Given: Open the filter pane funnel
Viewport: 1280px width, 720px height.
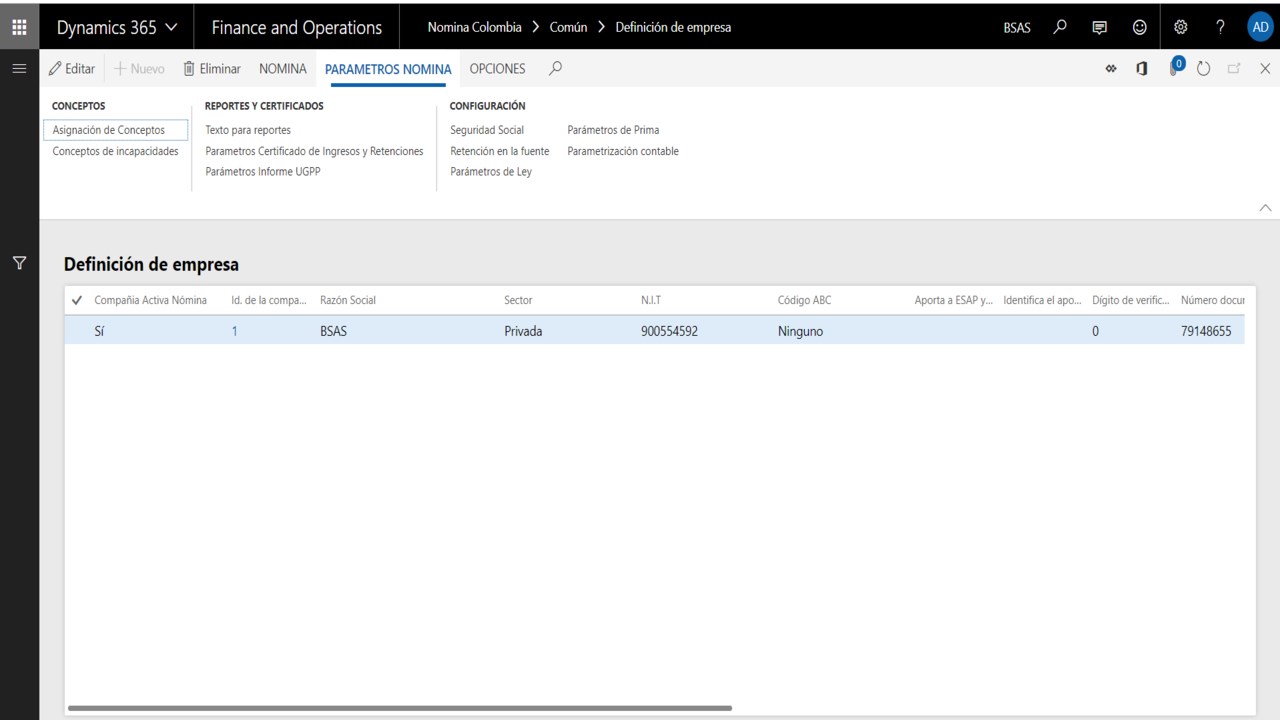Looking at the screenshot, I should coord(19,263).
